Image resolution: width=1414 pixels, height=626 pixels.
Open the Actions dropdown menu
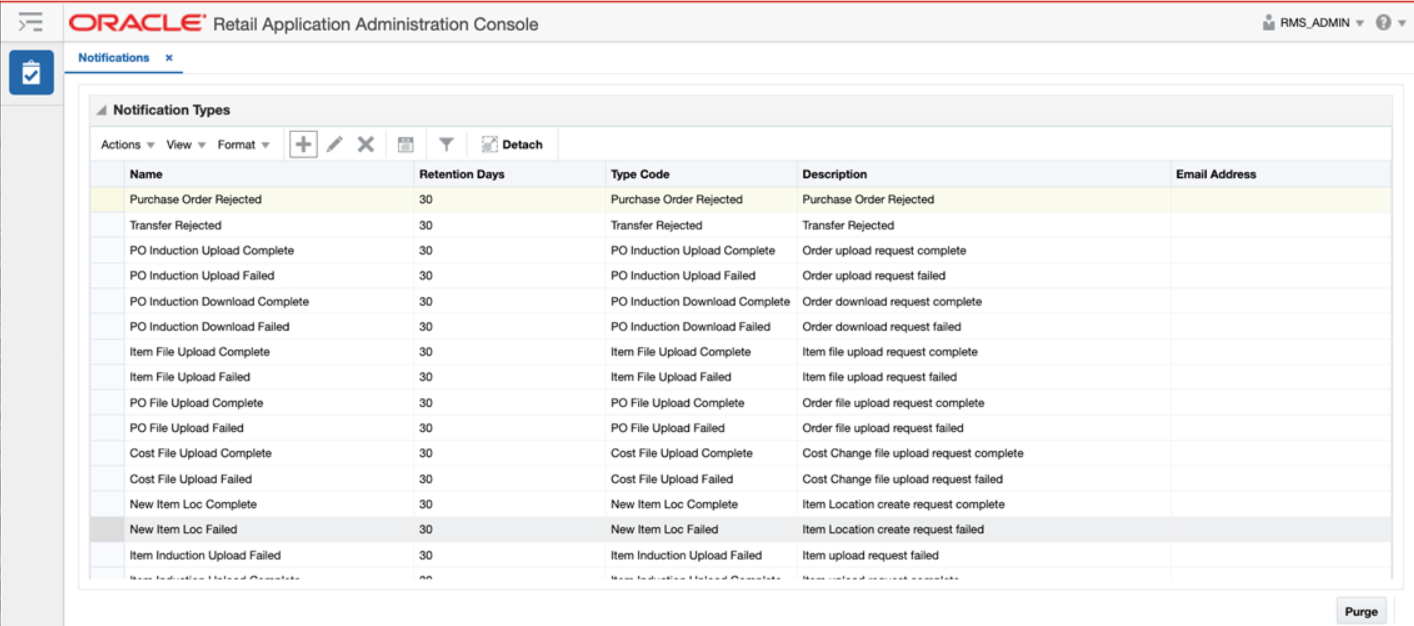click(127, 145)
